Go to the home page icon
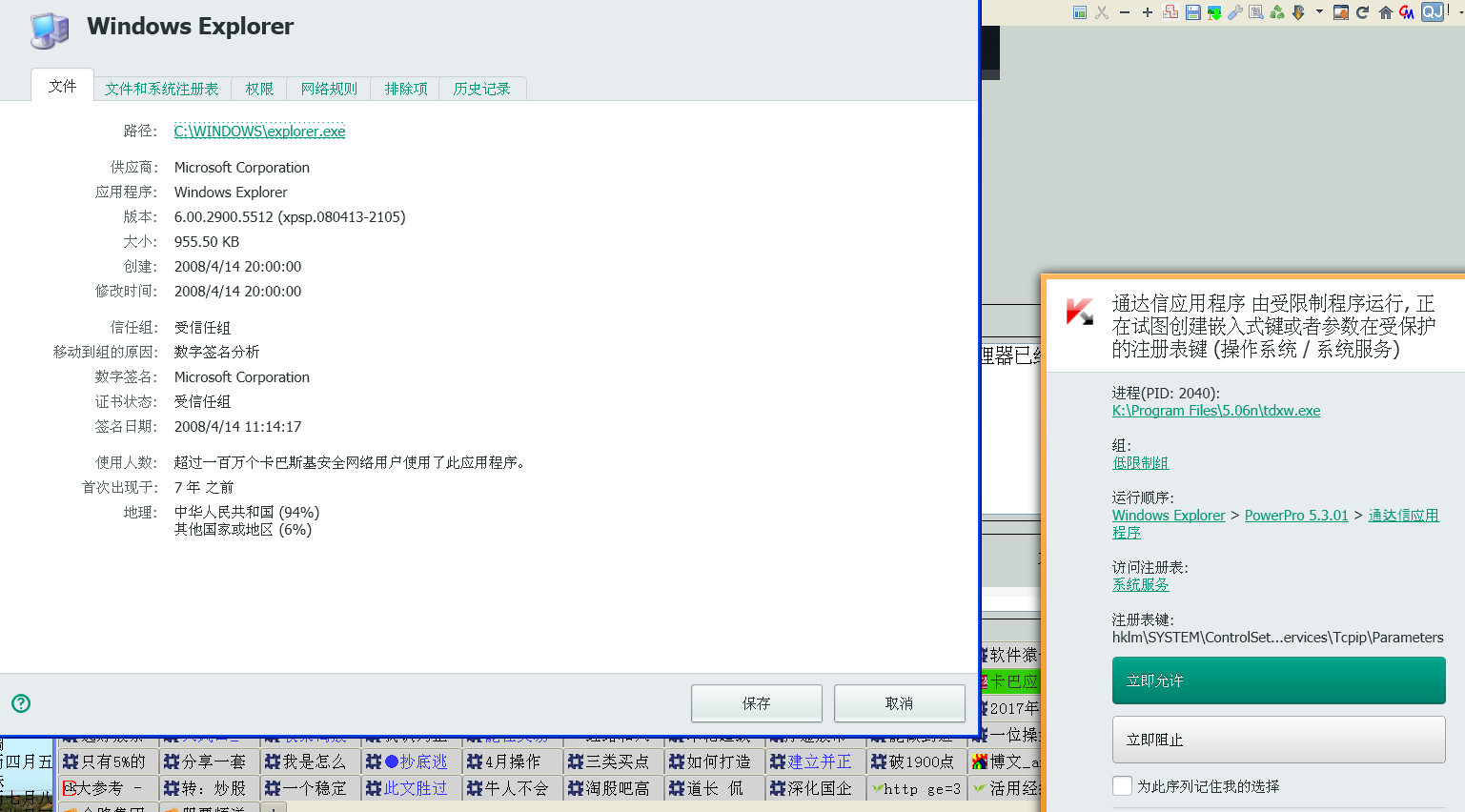1465x812 pixels. (1386, 12)
